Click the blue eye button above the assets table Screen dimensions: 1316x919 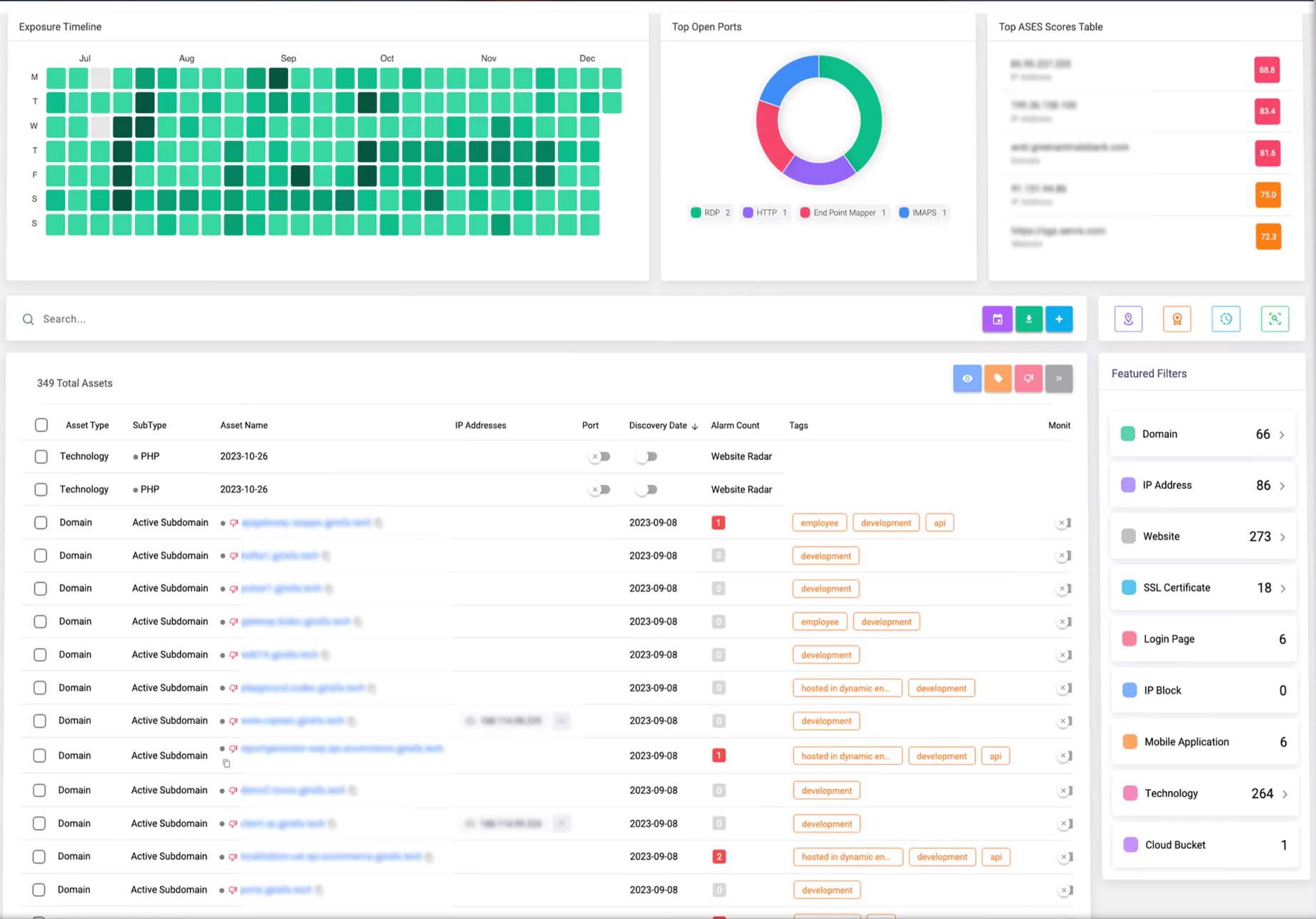click(x=967, y=378)
